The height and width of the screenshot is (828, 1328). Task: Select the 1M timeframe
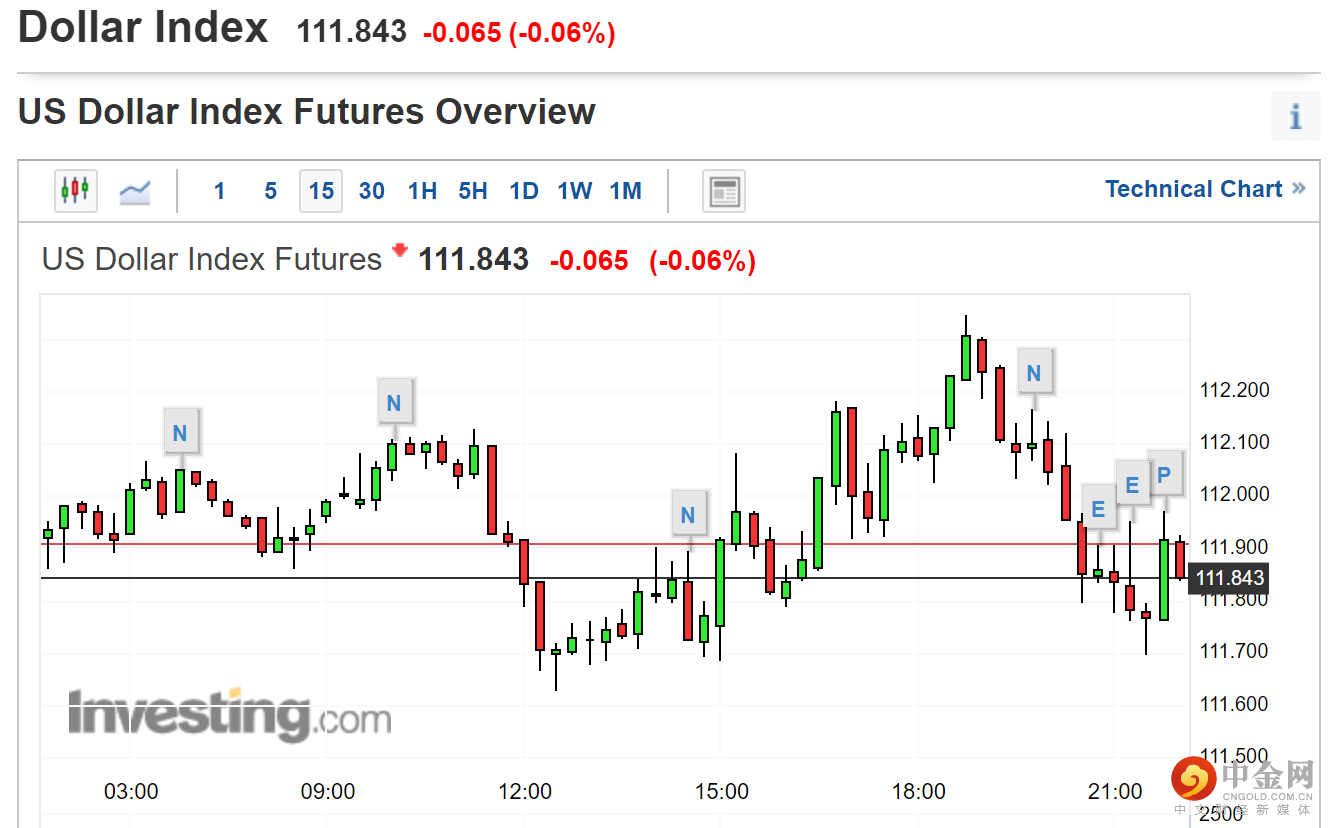(626, 191)
